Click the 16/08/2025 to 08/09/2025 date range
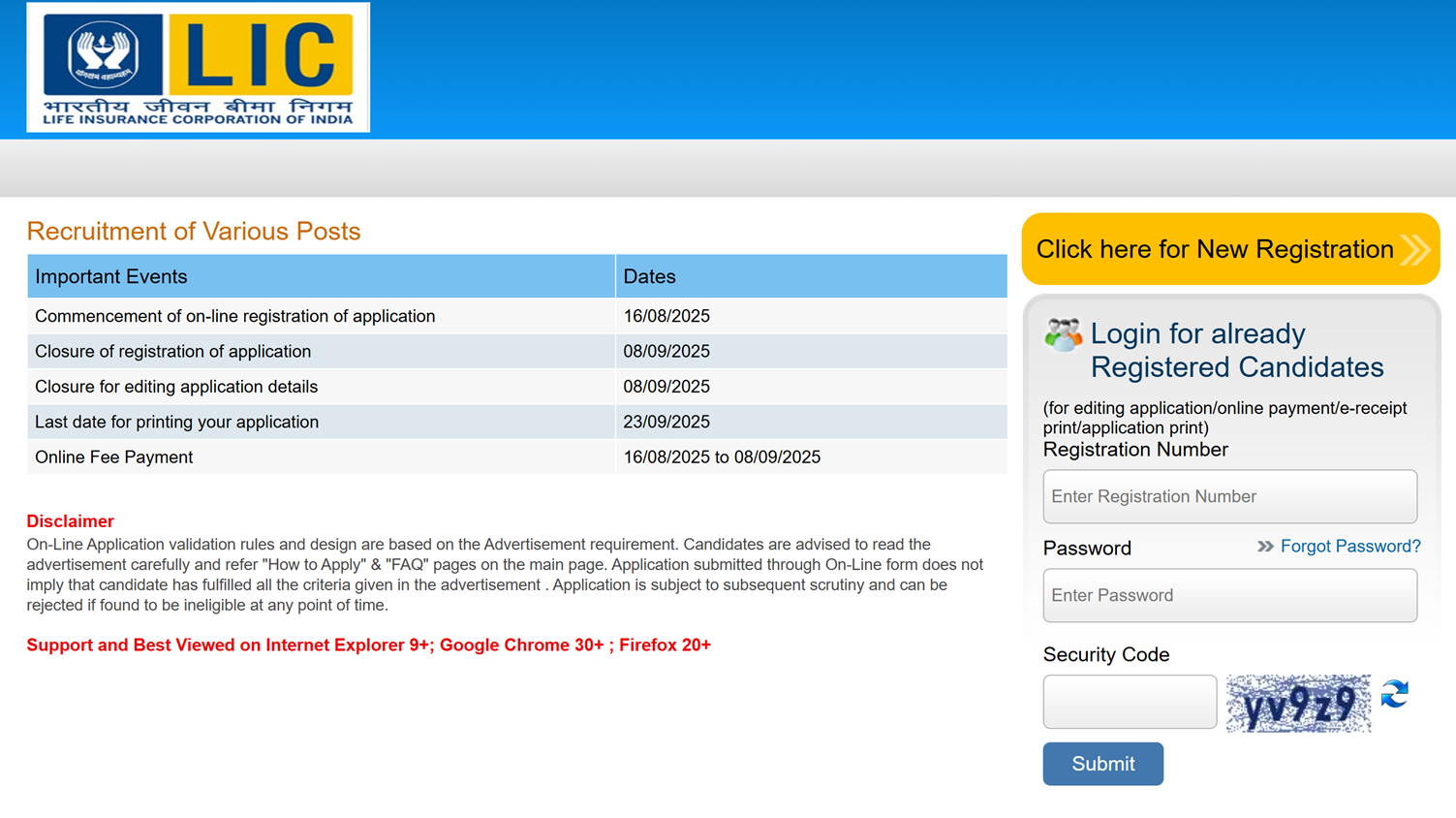The image size is (1456, 818). point(722,457)
